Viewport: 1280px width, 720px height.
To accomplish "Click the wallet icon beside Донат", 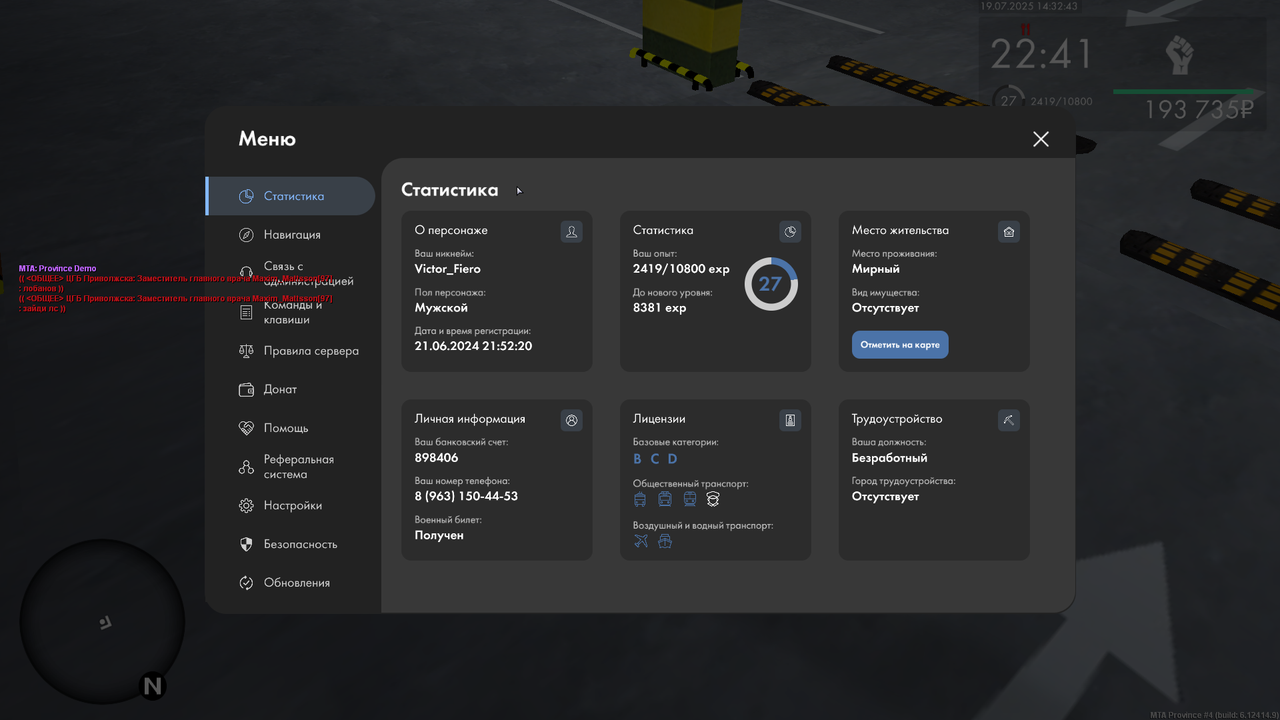I will [246, 390].
